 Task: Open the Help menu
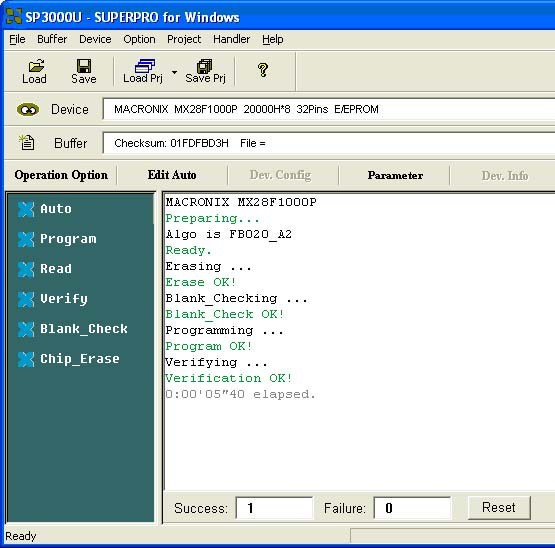click(273, 39)
